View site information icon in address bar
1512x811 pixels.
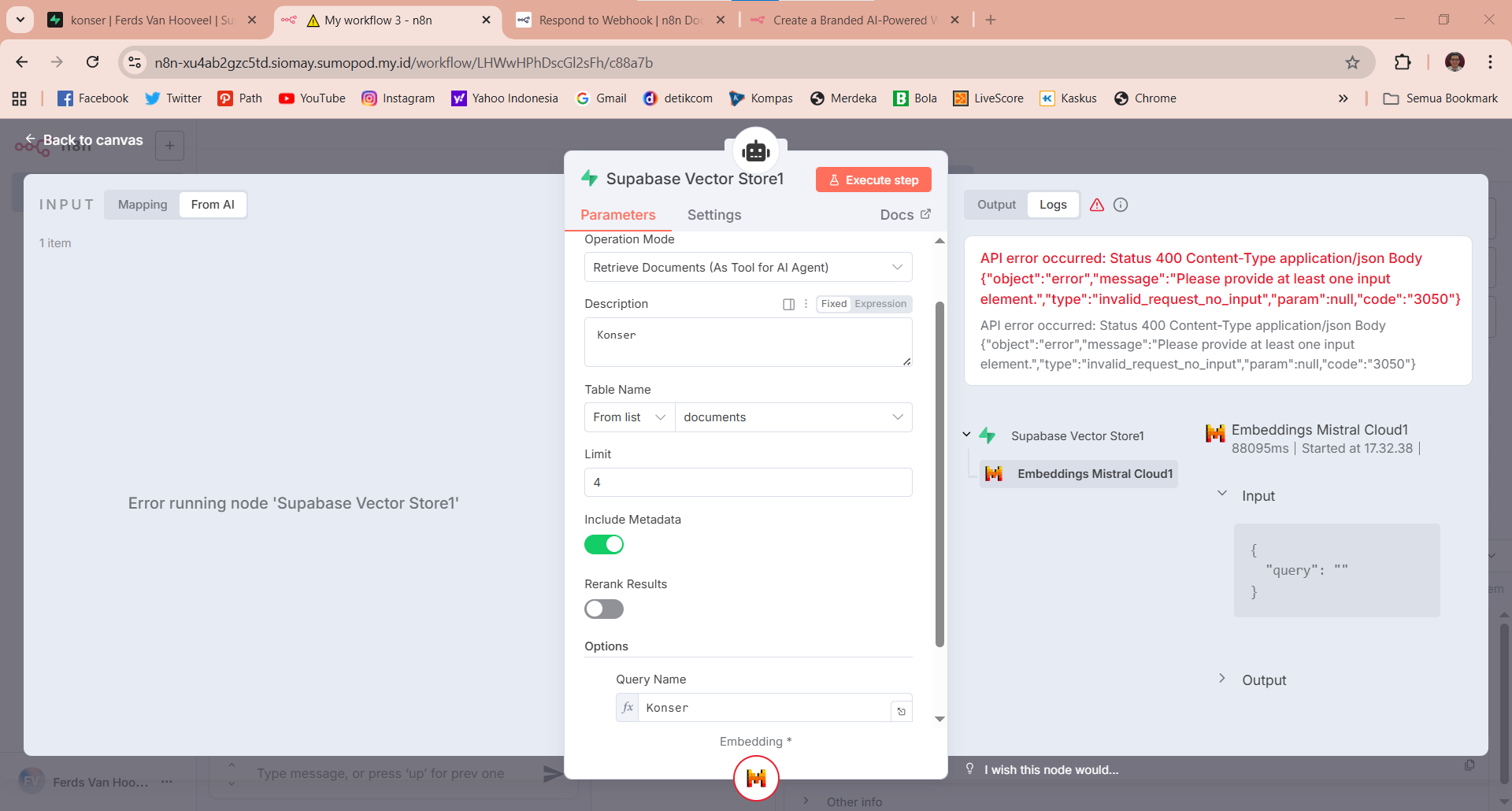[135, 62]
